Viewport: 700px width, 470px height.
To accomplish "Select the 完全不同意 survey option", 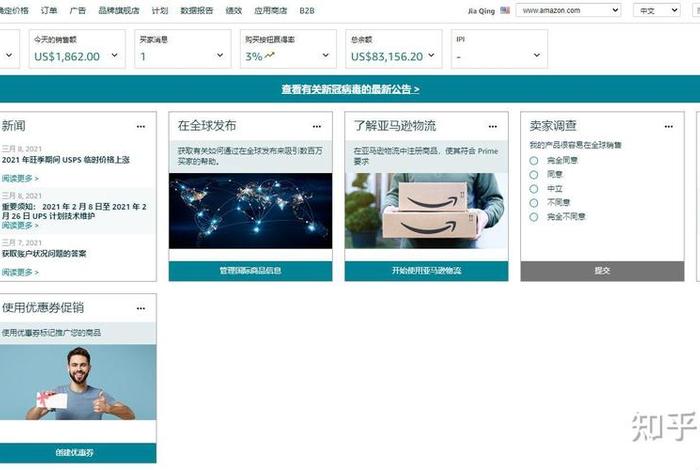I will 533,217.
